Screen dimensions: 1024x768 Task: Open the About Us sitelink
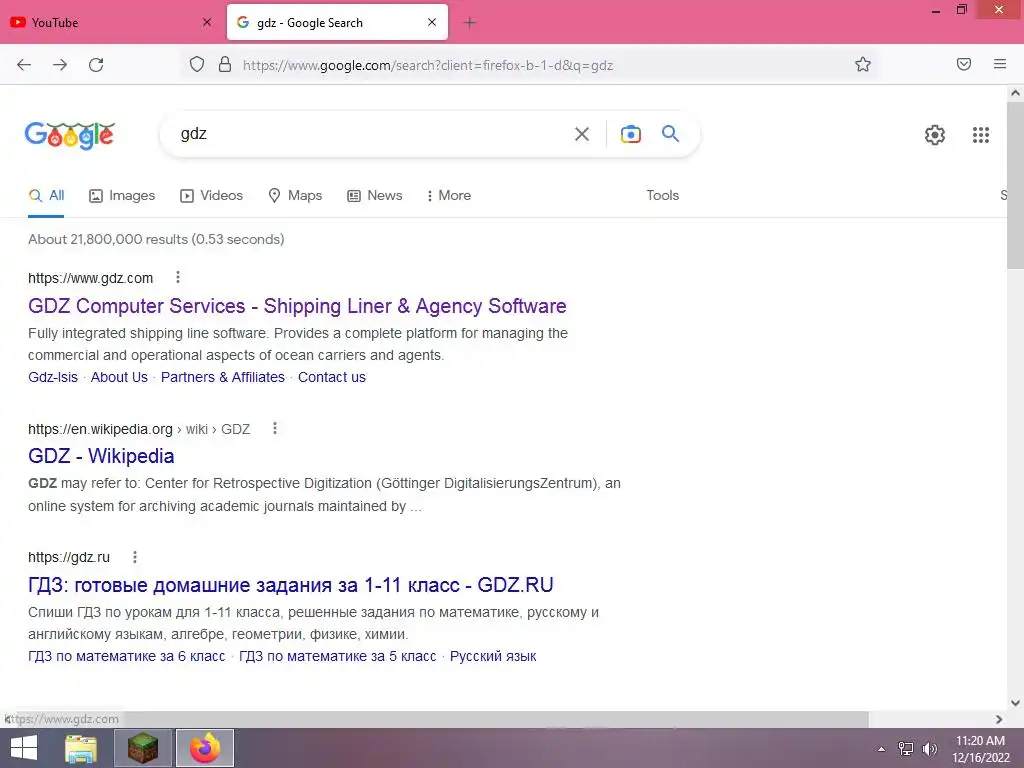click(120, 377)
